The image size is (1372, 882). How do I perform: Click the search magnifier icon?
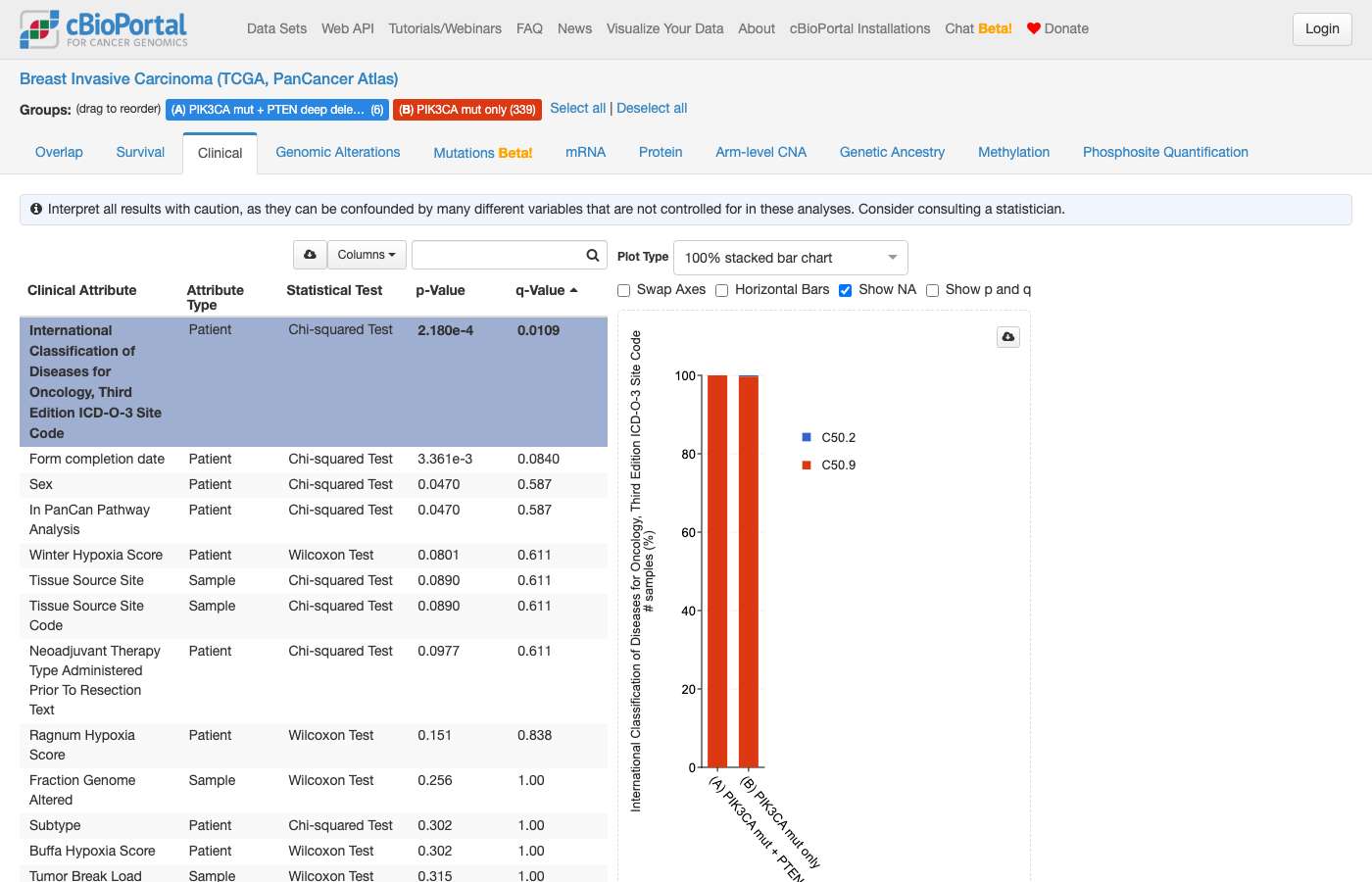593,255
